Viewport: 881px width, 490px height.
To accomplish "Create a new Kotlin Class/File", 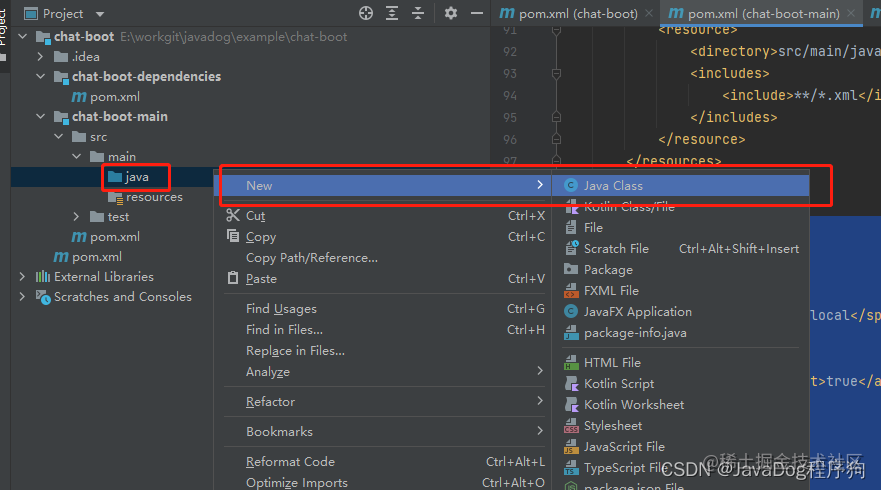I will (x=680, y=207).
